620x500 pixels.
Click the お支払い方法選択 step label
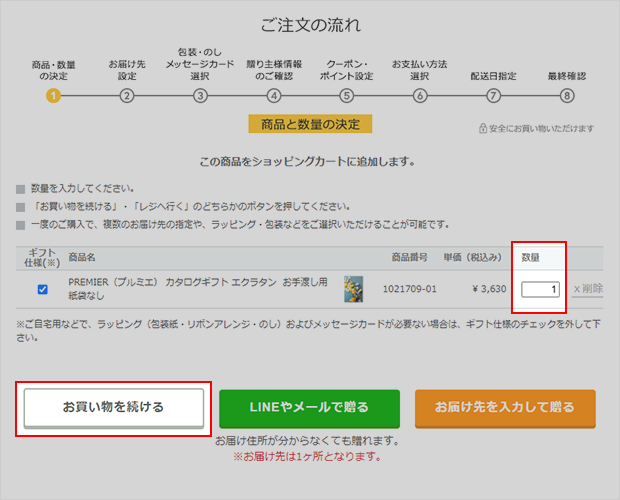click(420, 70)
